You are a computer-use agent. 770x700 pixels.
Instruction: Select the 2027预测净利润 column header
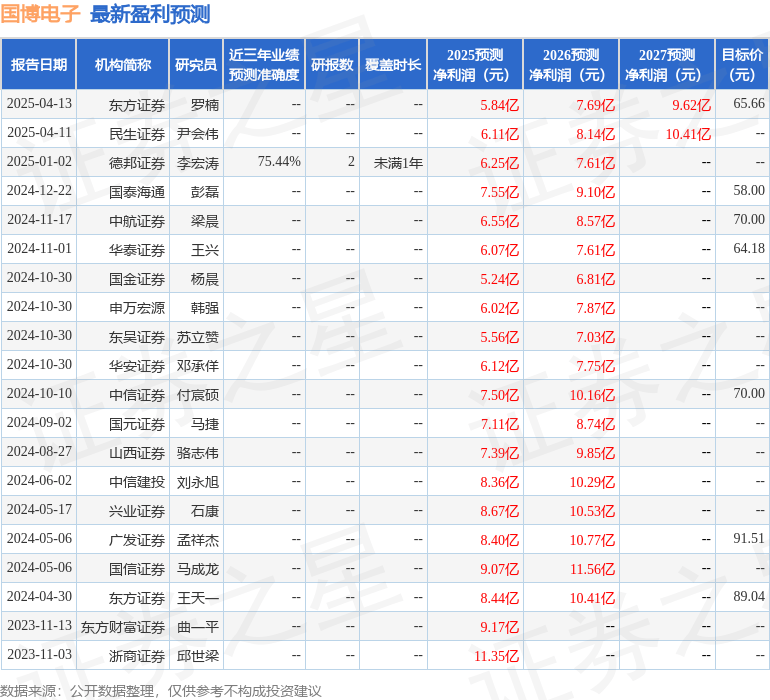[x=667, y=64]
